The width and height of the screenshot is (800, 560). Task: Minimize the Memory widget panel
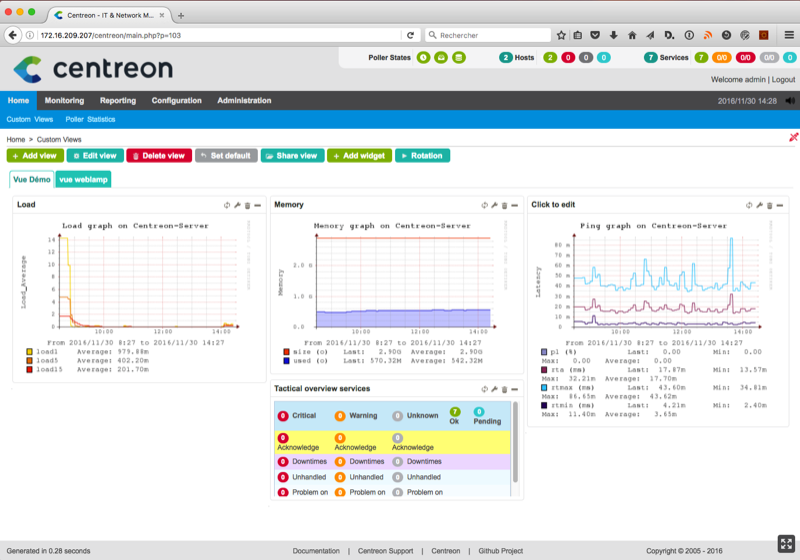click(x=512, y=204)
